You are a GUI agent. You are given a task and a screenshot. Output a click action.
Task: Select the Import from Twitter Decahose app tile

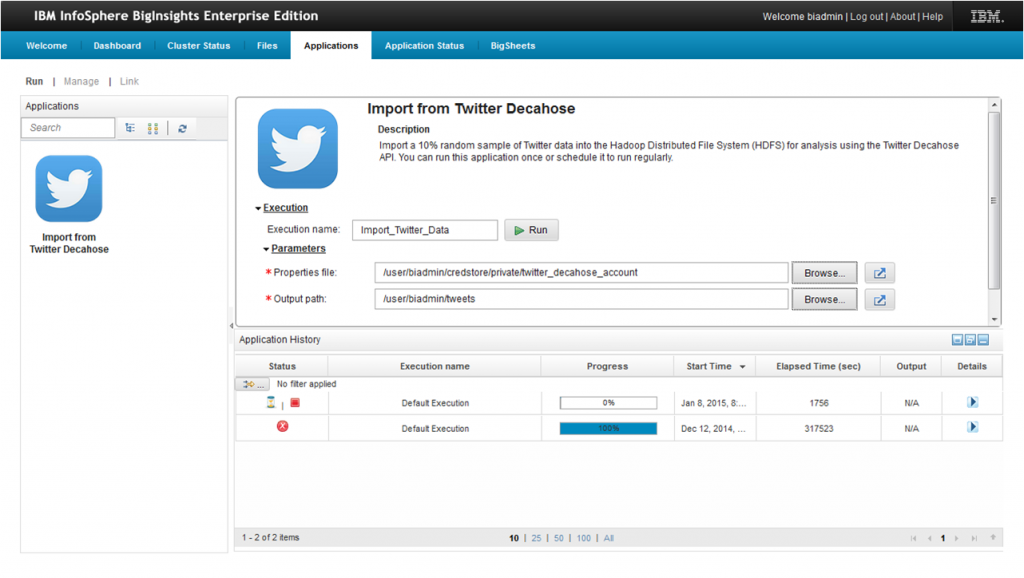click(x=69, y=204)
